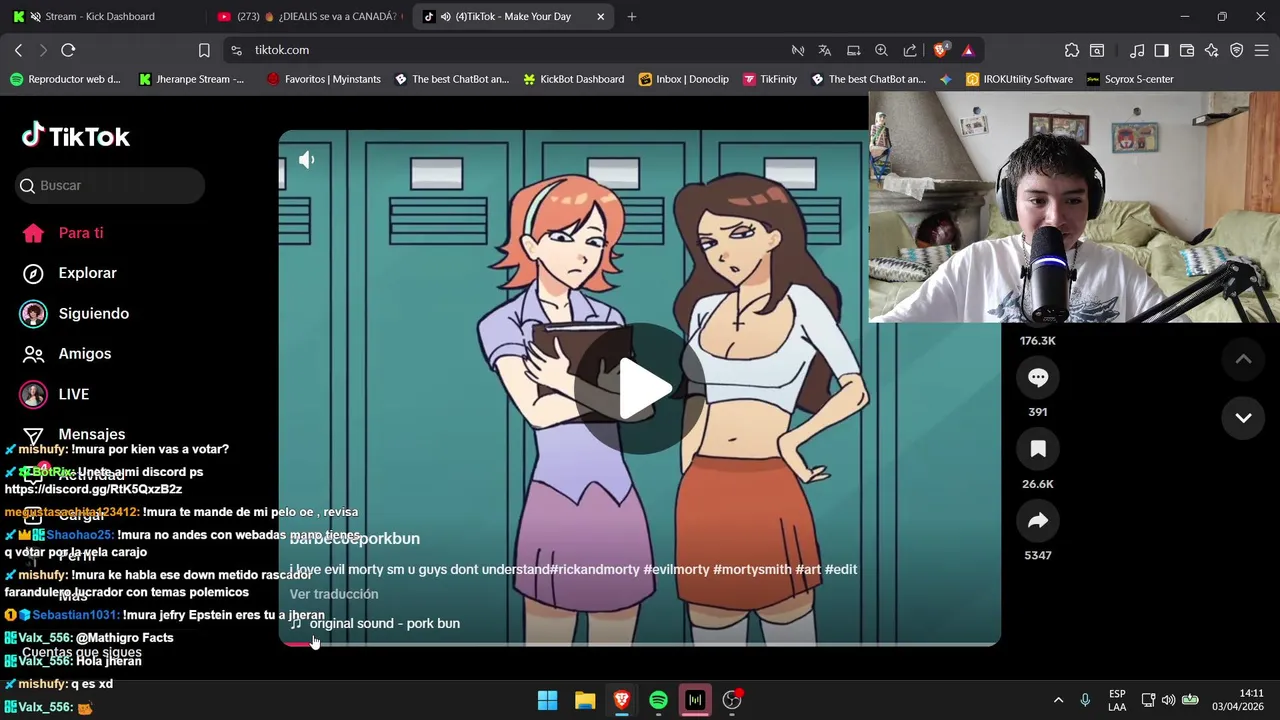The image size is (1280, 720).
Task: Show hidden system tray icons
Action: coord(1058,700)
